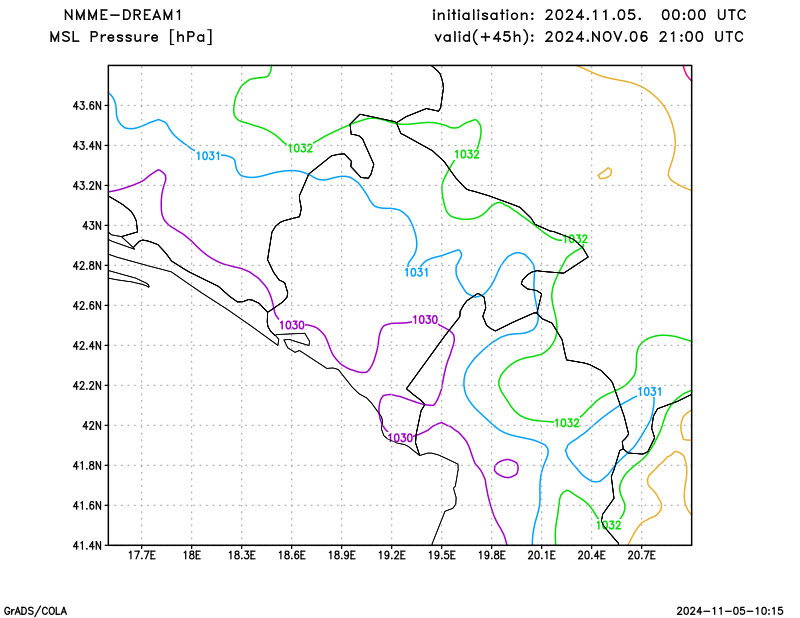This screenshot has height=618, width=800.
Task: Click the green 1032 label near 41.5N
Action: coord(609,525)
